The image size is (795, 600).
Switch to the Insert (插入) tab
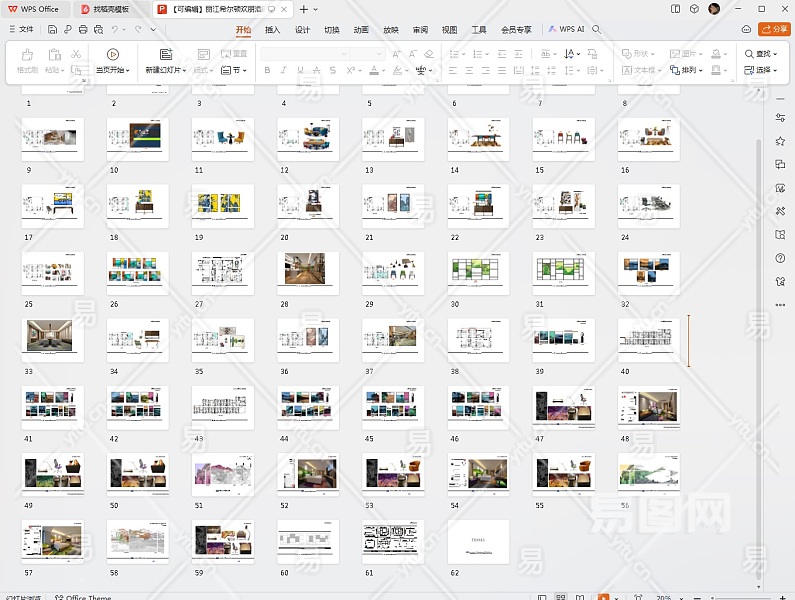(272, 30)
